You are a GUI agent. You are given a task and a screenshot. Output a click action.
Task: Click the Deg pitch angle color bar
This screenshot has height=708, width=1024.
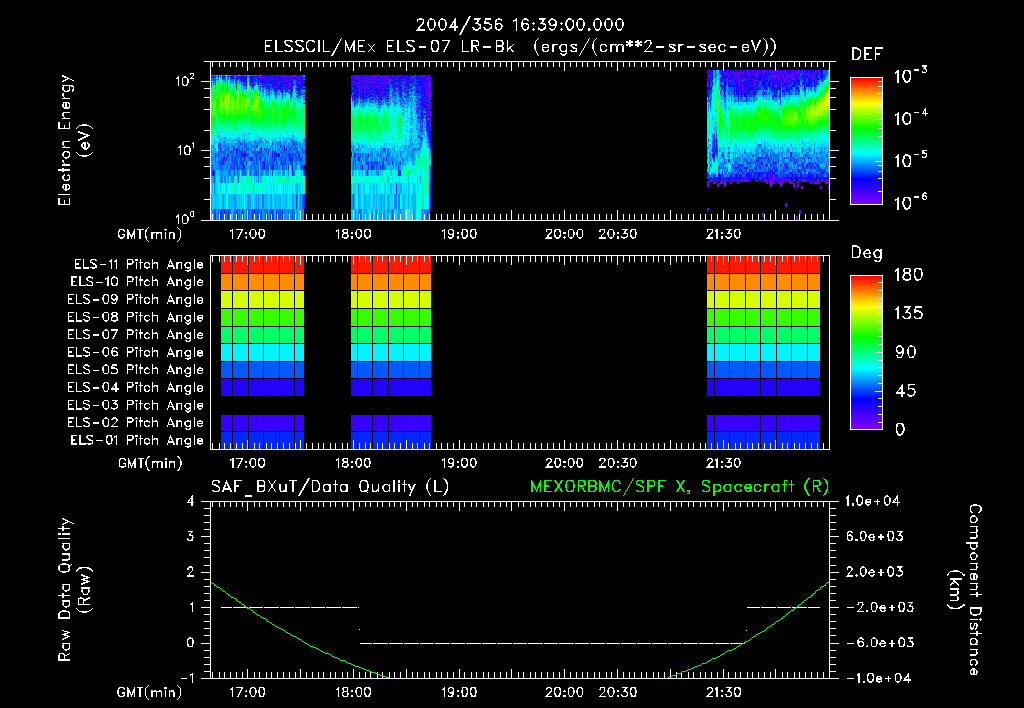click(x=866, y=353)
